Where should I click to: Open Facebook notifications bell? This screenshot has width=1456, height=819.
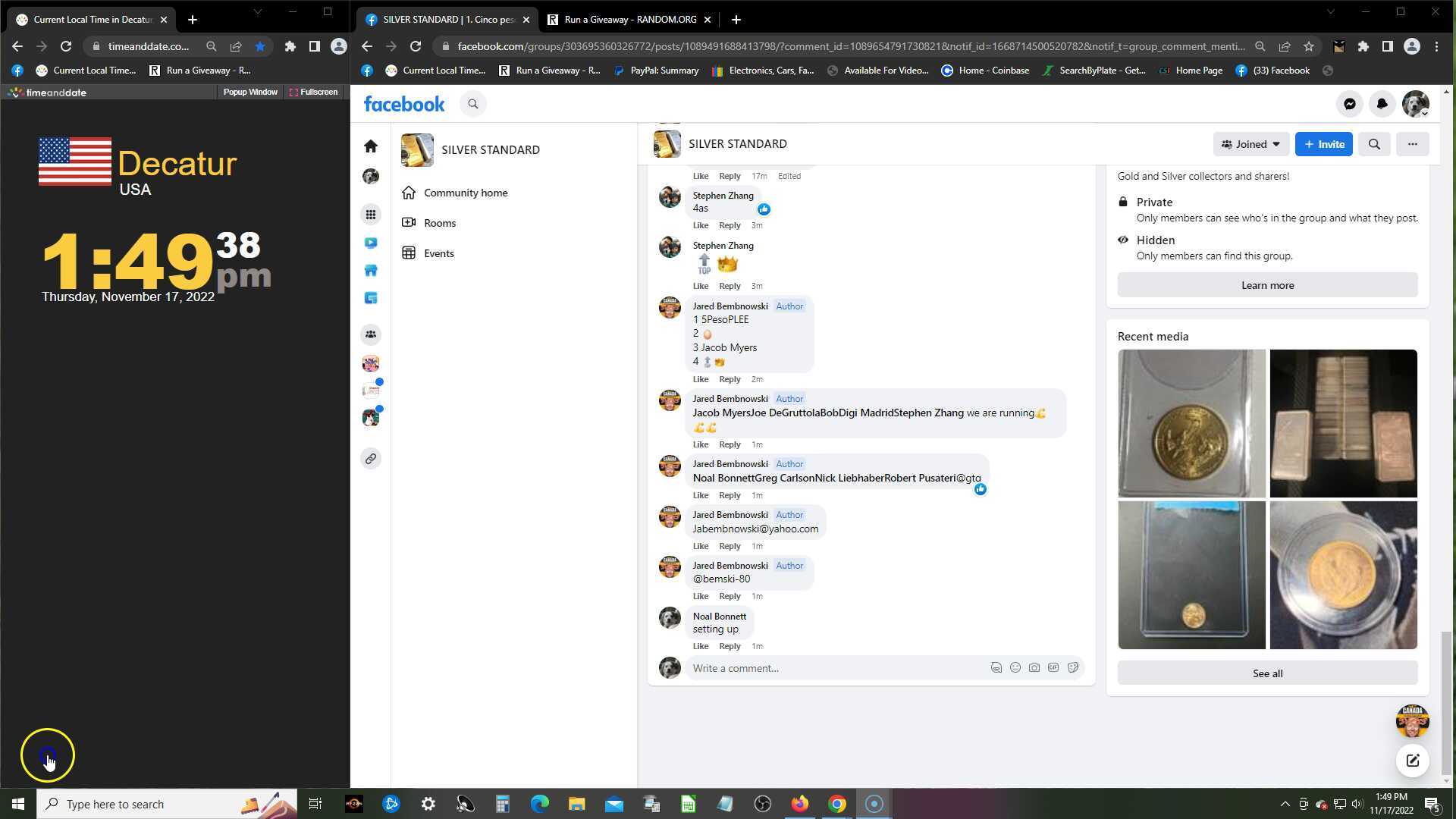point(1382,104)
